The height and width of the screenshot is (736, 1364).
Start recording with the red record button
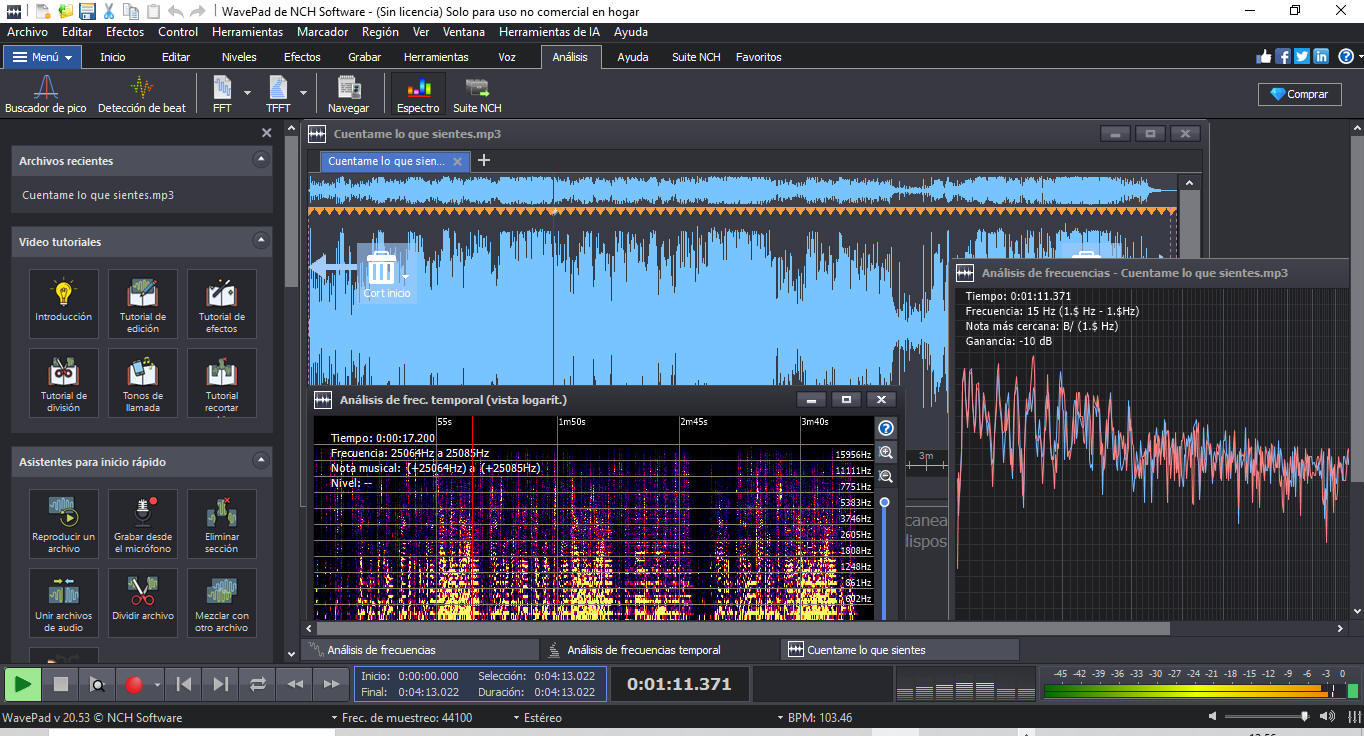coord(138,683)
